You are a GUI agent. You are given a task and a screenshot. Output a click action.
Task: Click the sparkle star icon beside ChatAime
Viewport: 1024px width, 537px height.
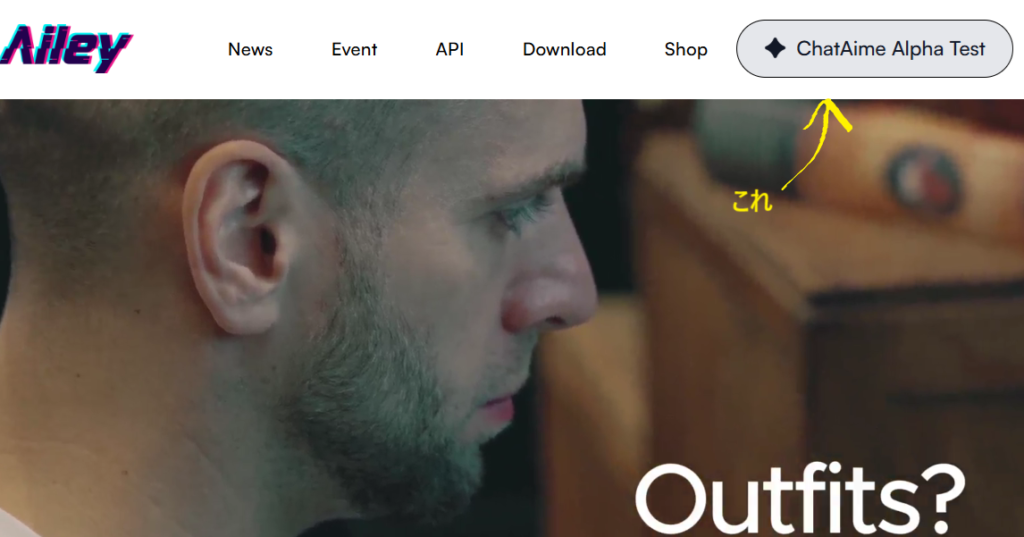pyautogui.click(x=775, y=48)
